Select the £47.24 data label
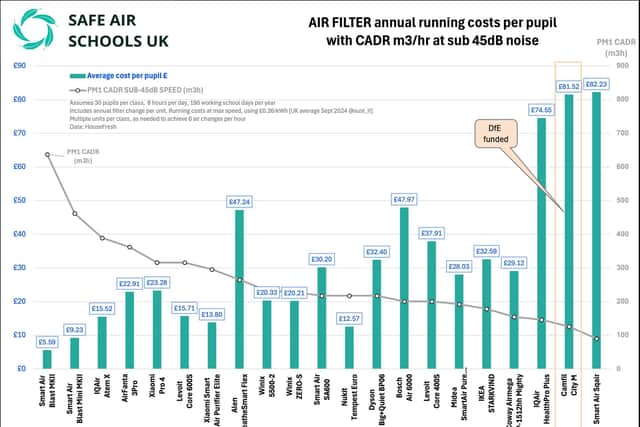640x427 pixels. [240, 202]
